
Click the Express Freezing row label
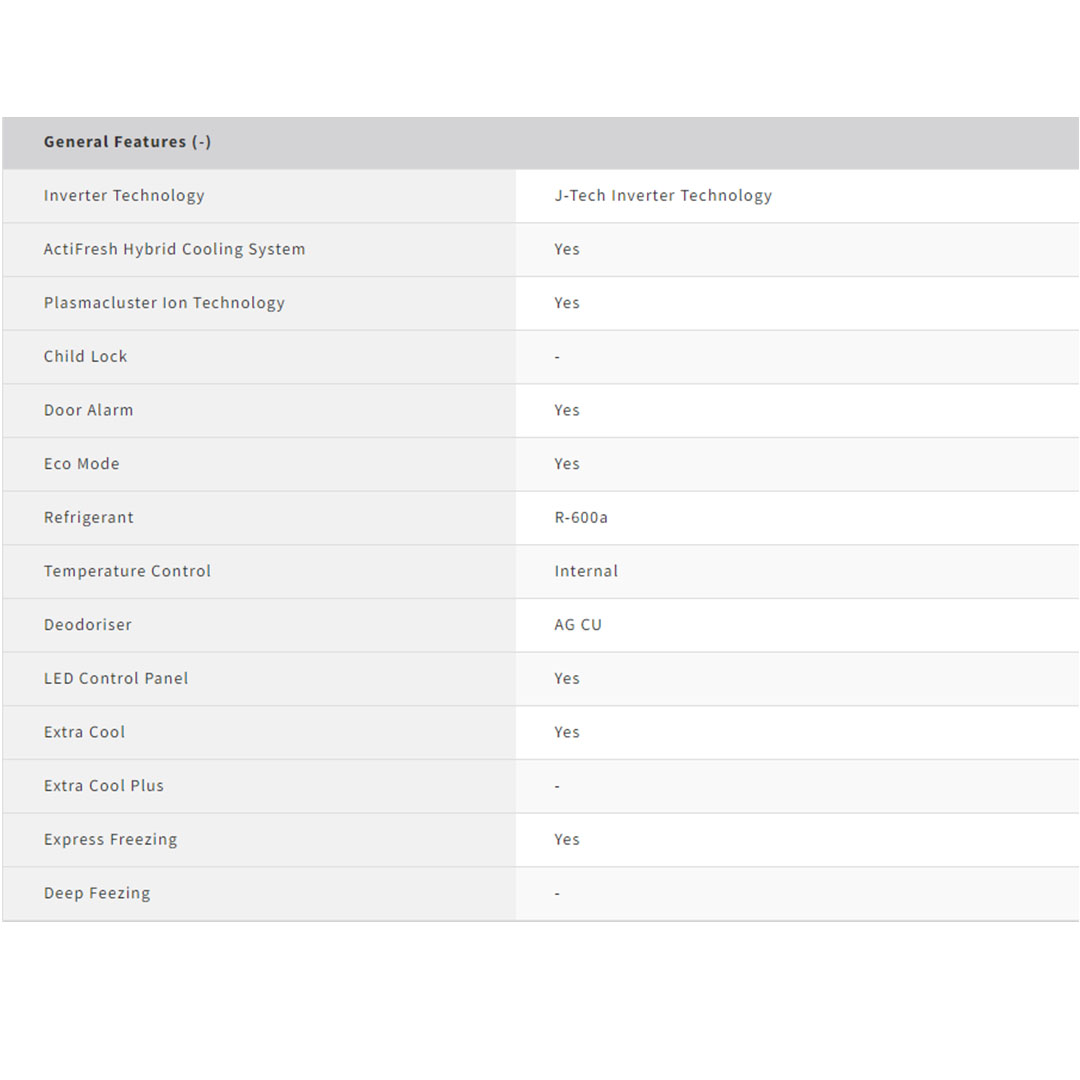point(111,839)
